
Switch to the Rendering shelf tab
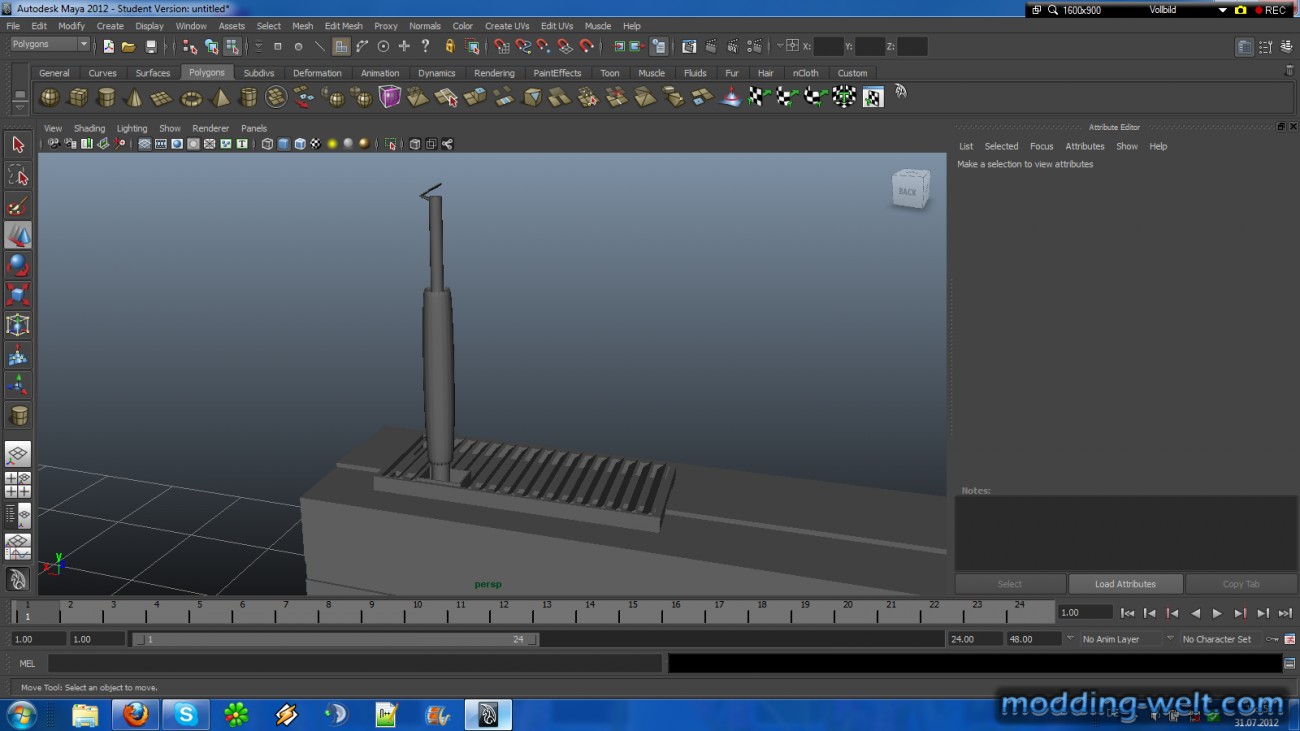(494, 73)
